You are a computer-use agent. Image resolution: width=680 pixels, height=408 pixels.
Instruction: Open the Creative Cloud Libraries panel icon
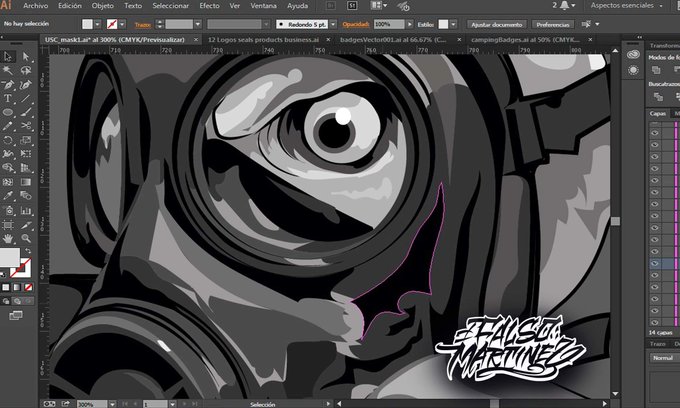click(x=633, y=54)
